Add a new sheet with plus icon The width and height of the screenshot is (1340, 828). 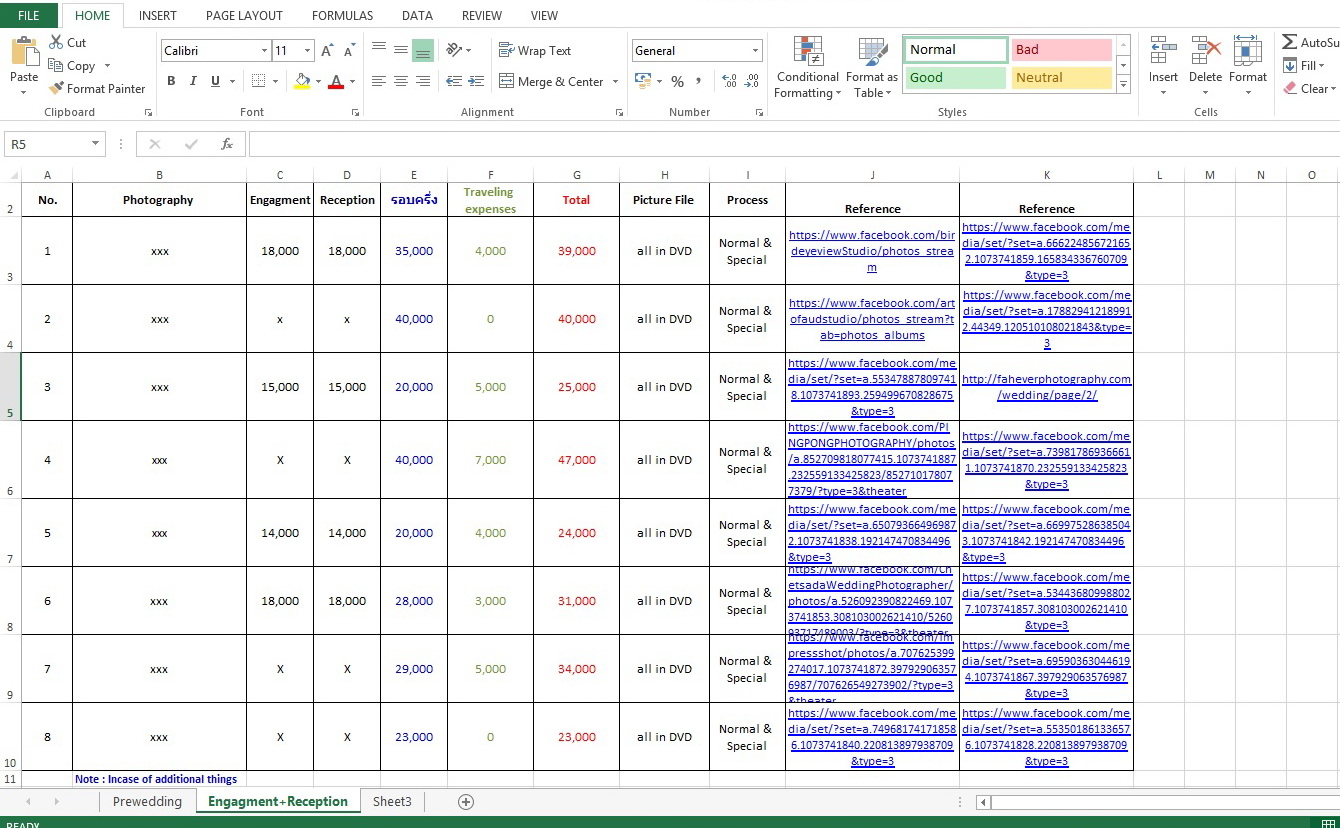(x=465, y=801)
